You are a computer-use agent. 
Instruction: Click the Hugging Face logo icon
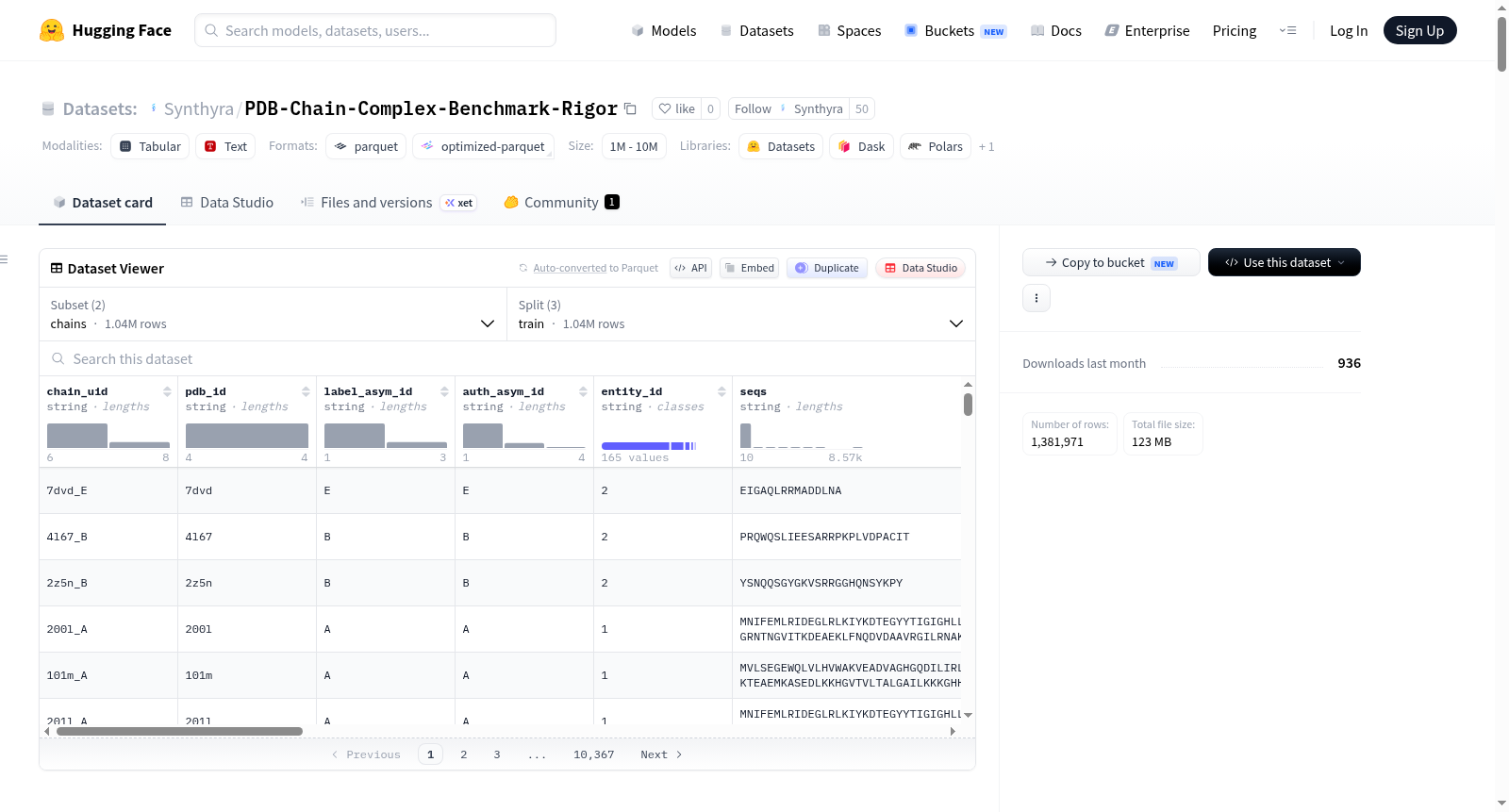52,30
